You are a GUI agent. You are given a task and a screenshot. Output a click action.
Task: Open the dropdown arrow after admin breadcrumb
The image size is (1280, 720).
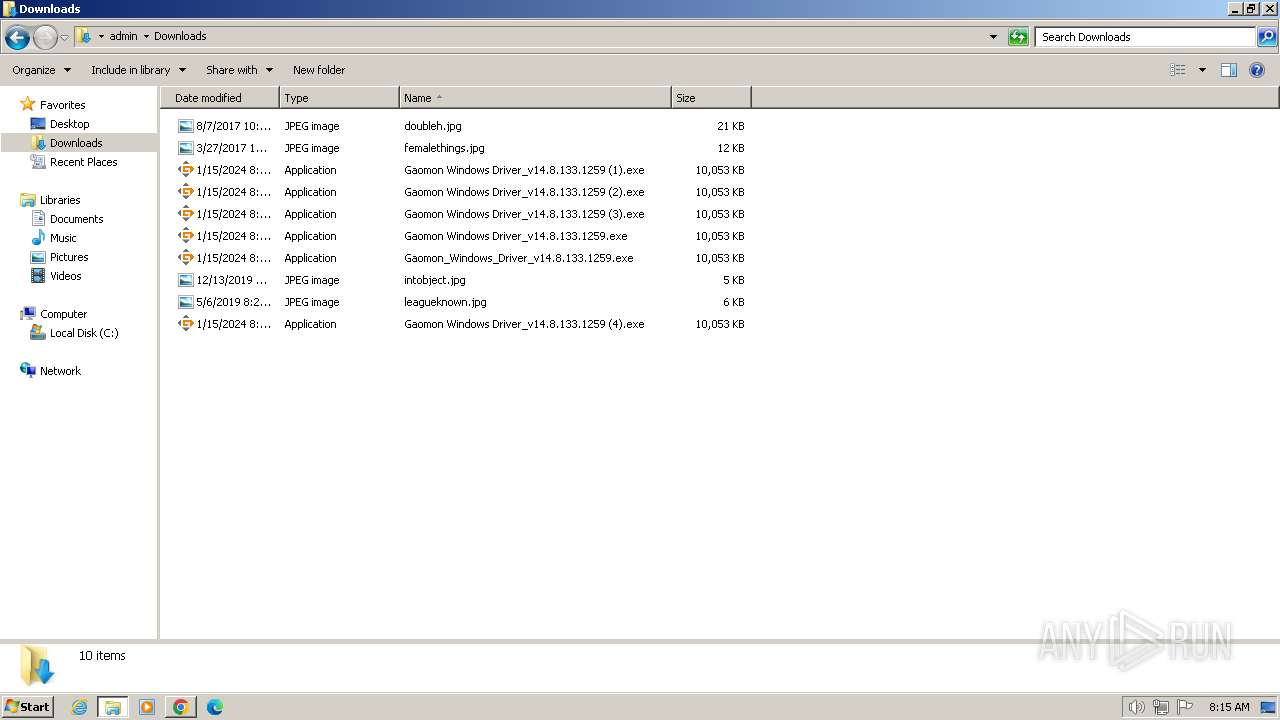pyautogui.click(x=146, y=37)
